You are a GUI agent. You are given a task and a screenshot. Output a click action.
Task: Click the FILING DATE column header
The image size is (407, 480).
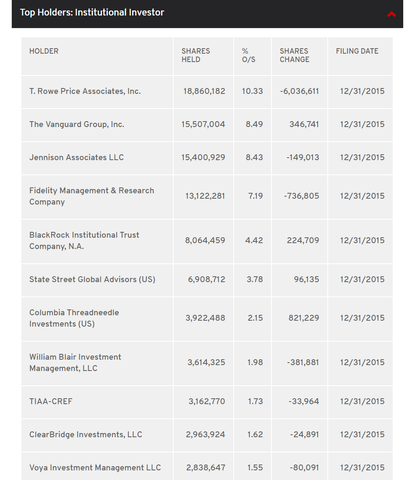pyautogui.click(x=357, y=51)
